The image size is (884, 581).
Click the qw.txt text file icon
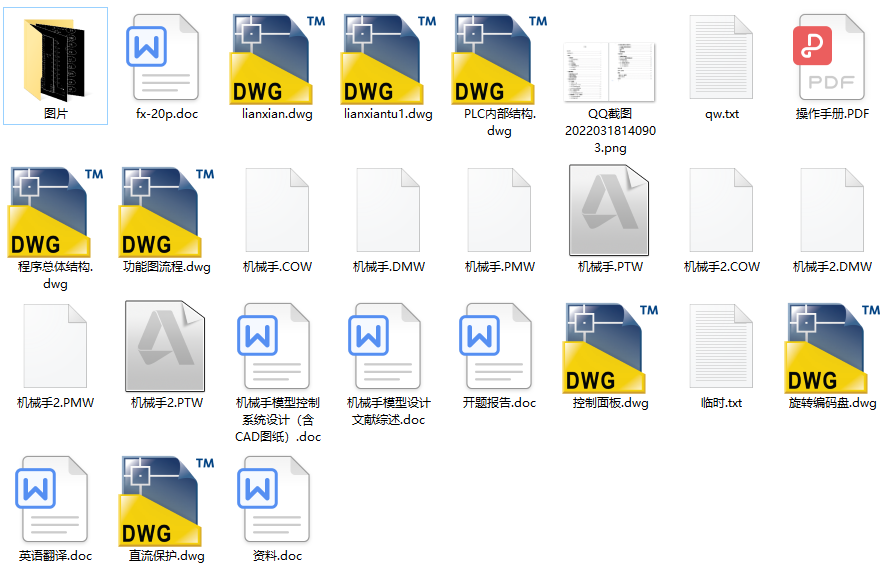pyautogui.click(x=721, y=57)
